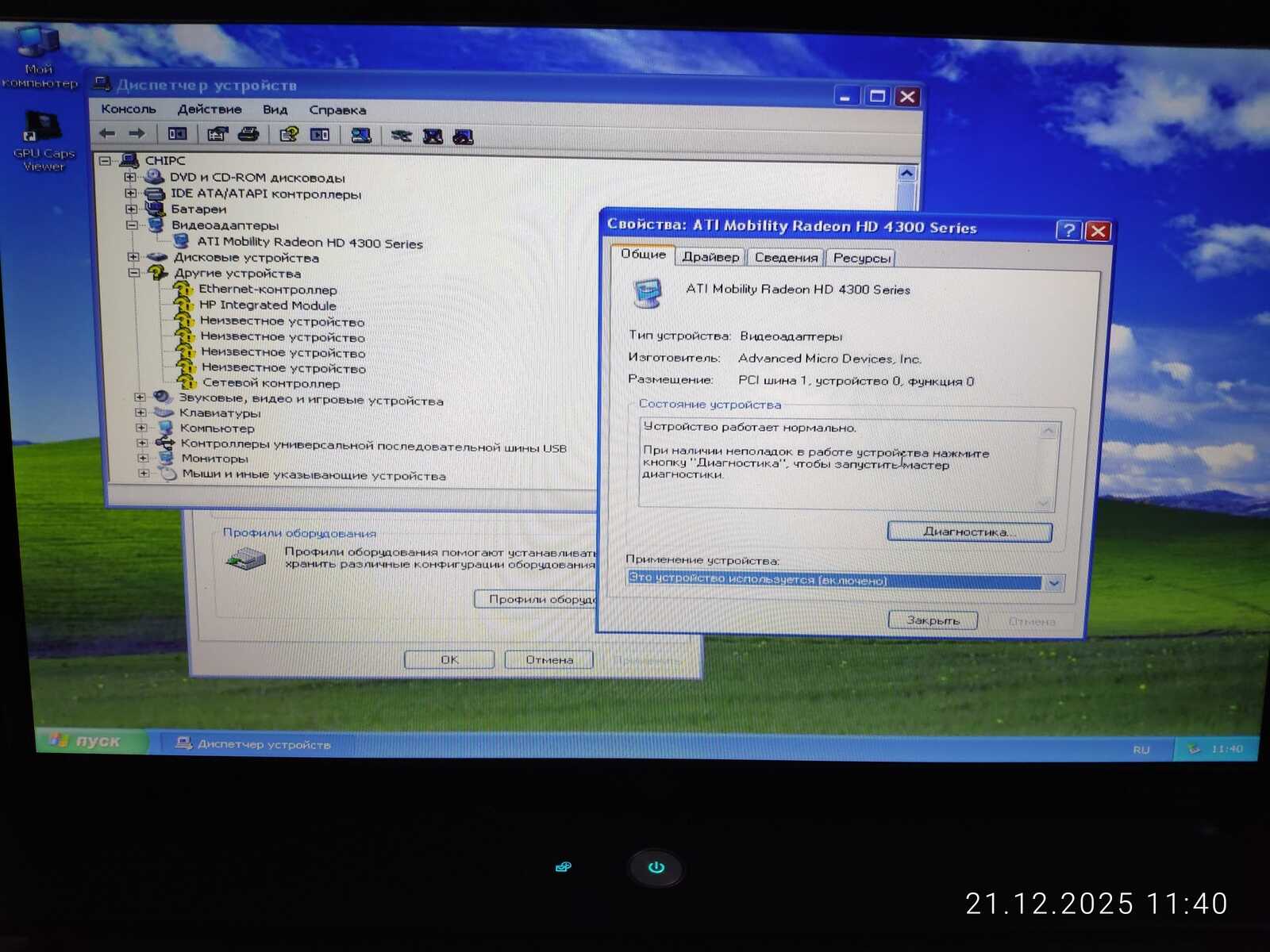Select the Общие tab
Screen dimensions: 1270x952
tap(643, 255)
